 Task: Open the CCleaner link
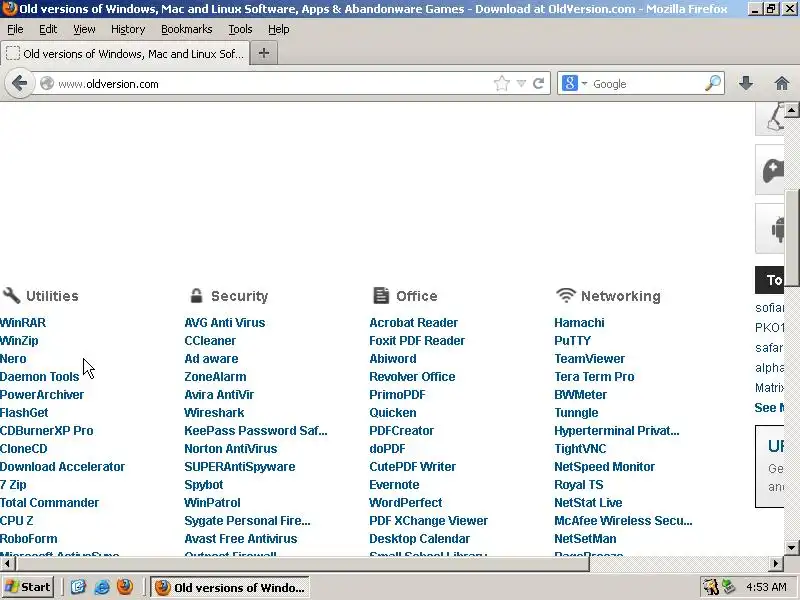tap(210, 340)
